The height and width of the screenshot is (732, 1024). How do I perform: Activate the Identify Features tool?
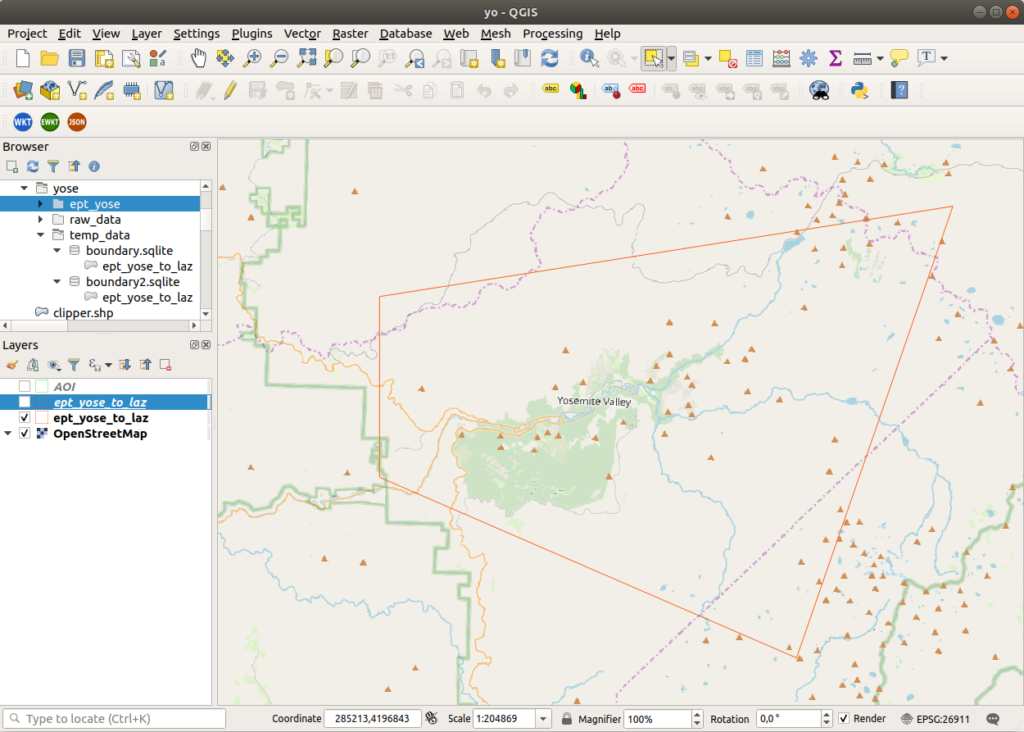pyautogui.click(x=589, y=58)
